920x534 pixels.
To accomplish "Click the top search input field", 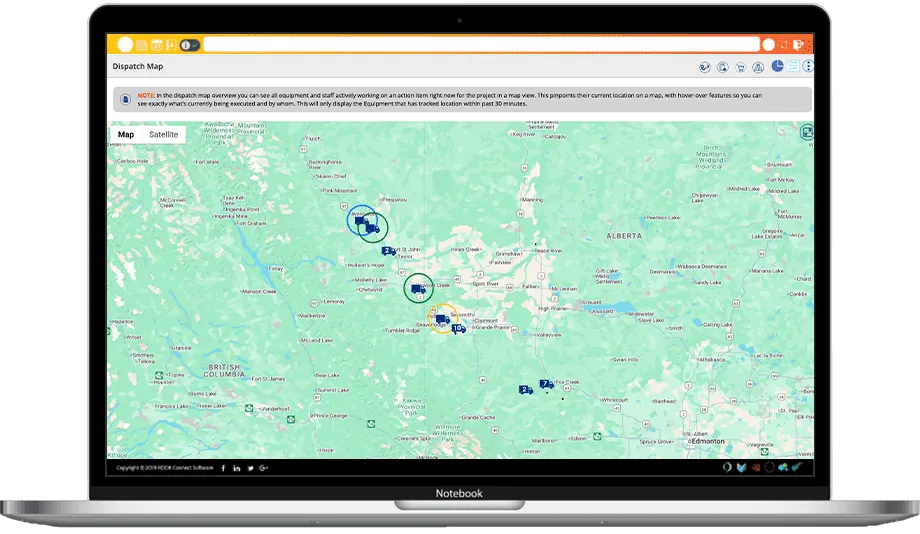I will 480,44.
